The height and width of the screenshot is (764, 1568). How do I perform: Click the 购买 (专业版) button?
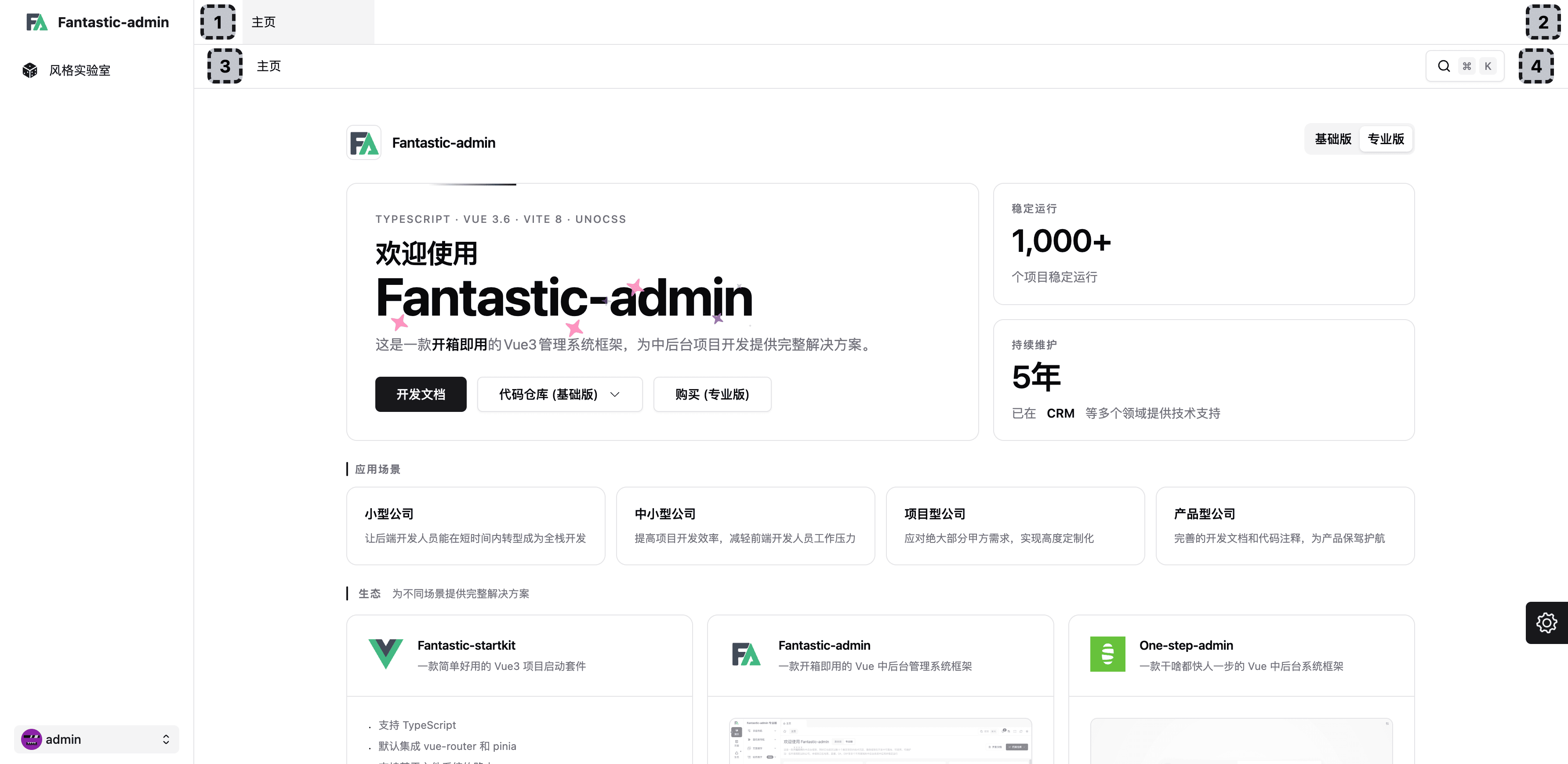pyautogui.click(x=712, y=394)
